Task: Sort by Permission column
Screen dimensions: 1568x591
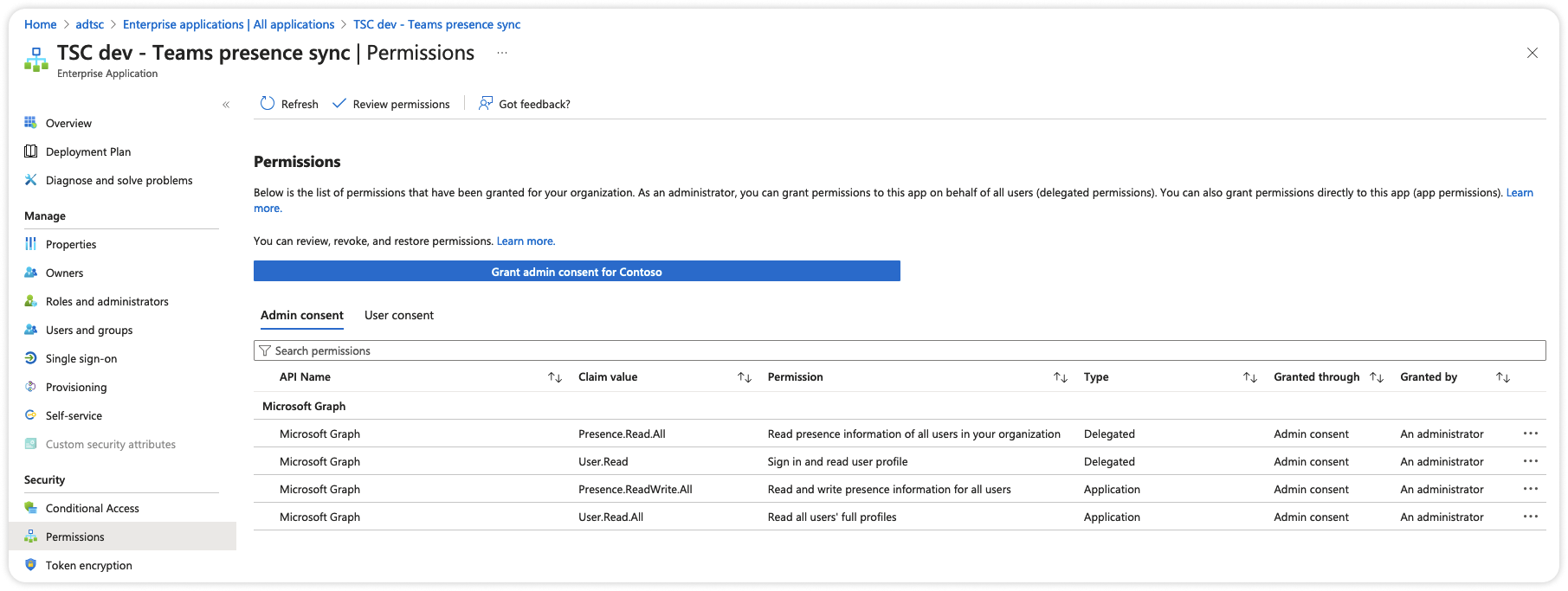Action: tap(1061, 377)
